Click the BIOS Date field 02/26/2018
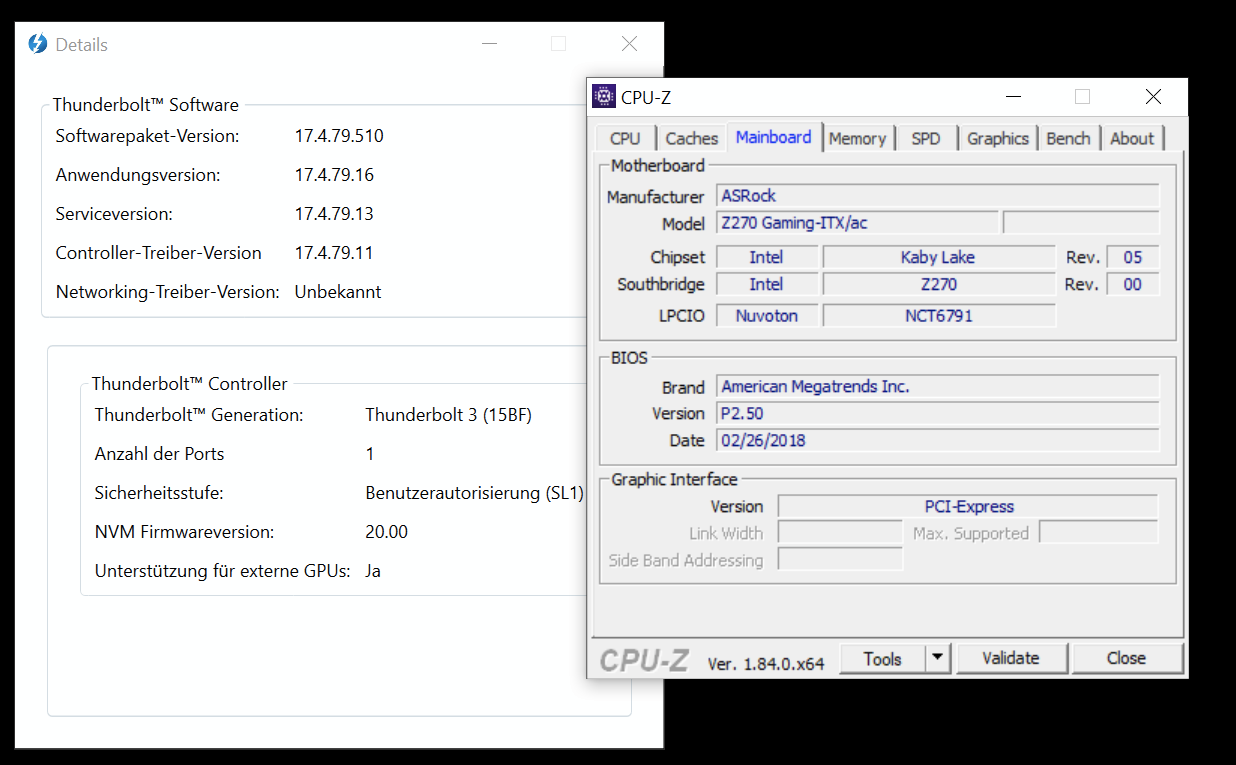 pyautogui.click(x=938, y=440)
